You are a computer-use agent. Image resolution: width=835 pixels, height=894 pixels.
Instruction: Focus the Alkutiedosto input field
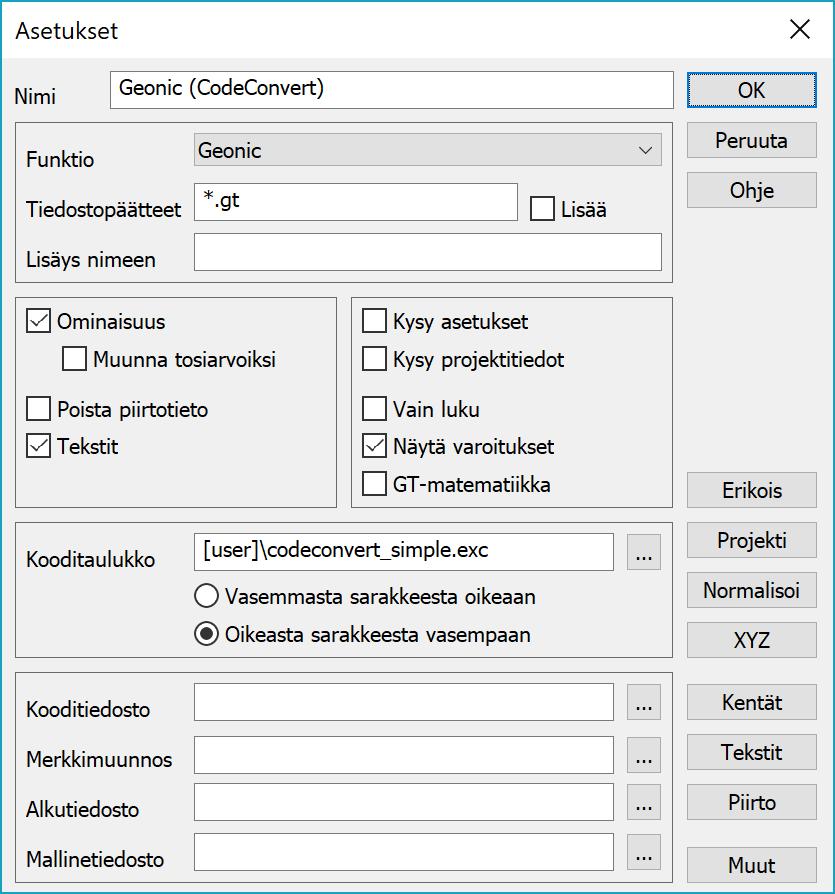404,802
